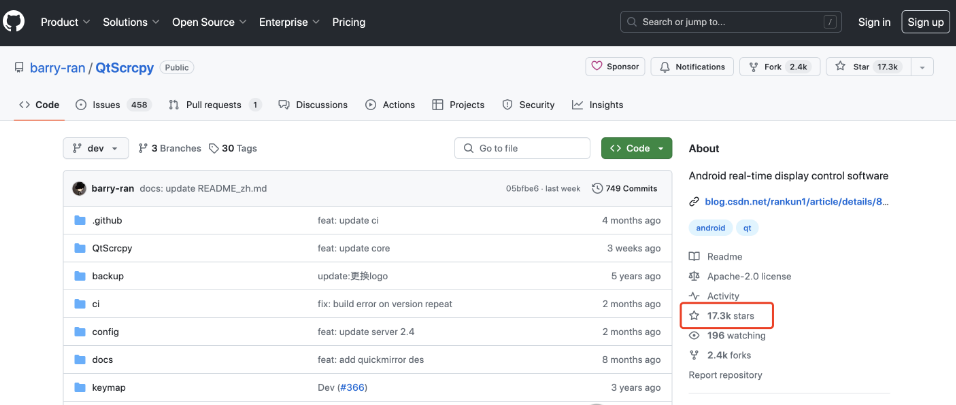Screen dimensions: 956x405
Task: Click the Go to file search field
Action: tap(523, 148)
